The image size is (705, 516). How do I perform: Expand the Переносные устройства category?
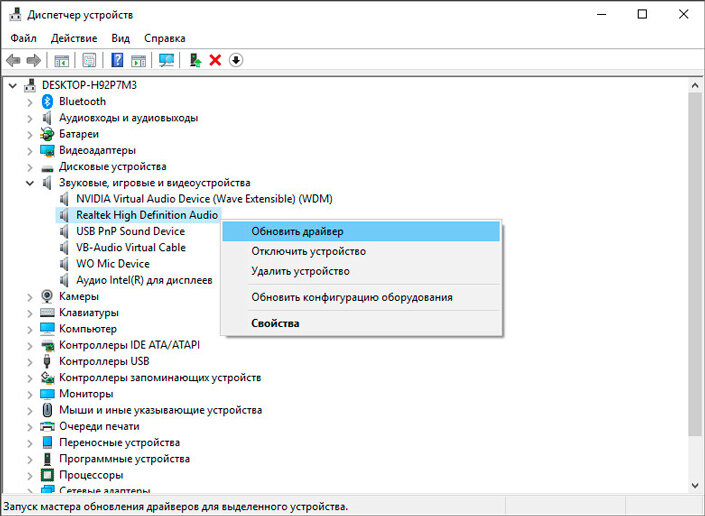[x=30, y=443]
